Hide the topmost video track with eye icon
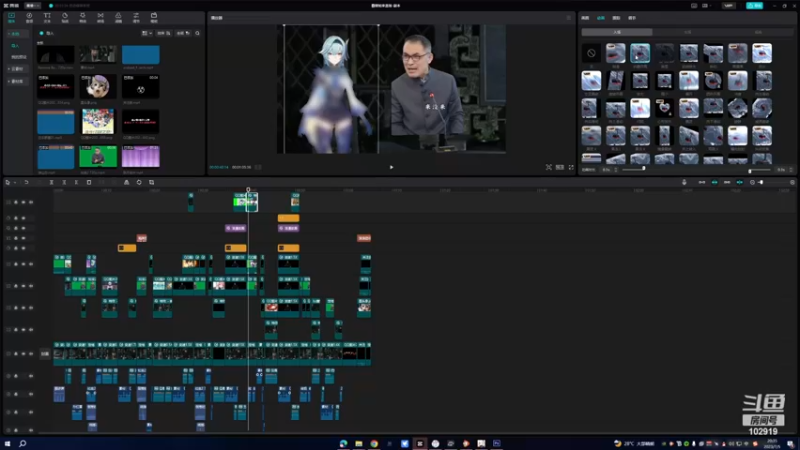Viewport: 800px width, 450px height. point(23,203)
